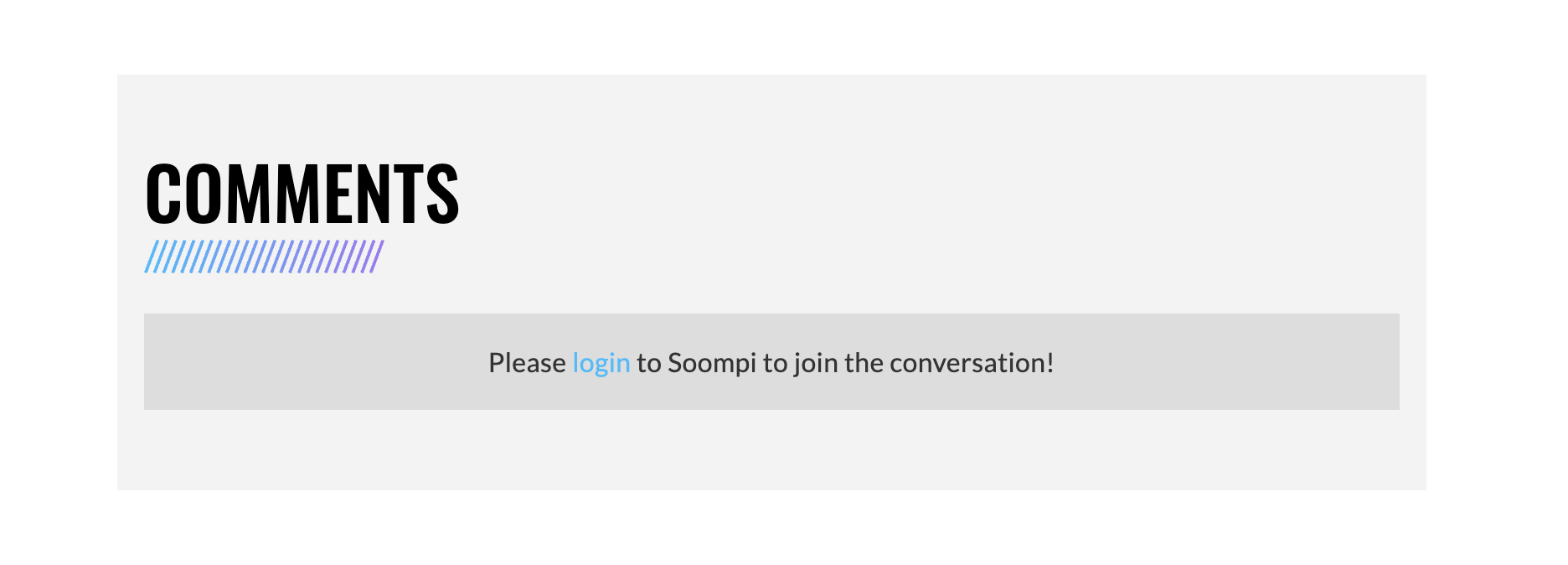The height and width of the screenshot is (565, 1568).
Task: Click the blue login link
Action: coord(601,363)
